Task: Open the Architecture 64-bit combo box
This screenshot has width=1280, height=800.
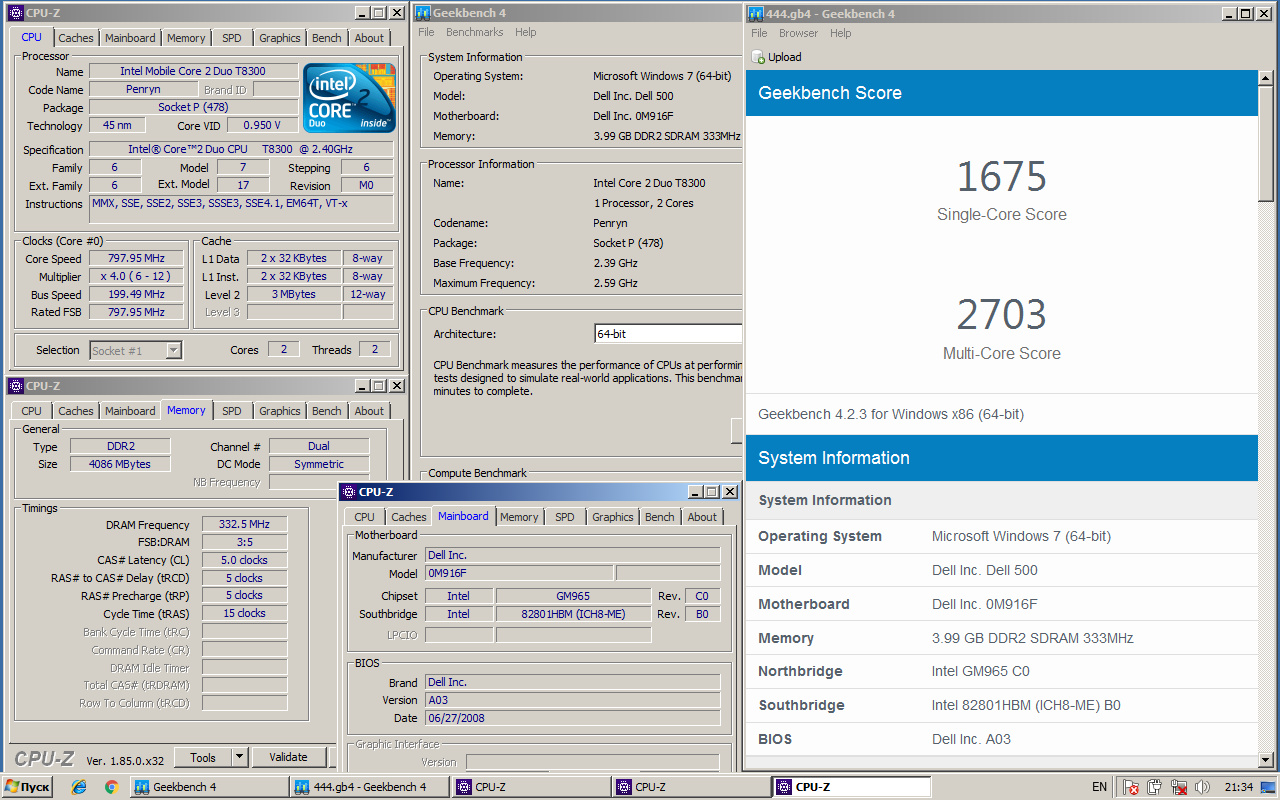Action: (x=668, y=334)
